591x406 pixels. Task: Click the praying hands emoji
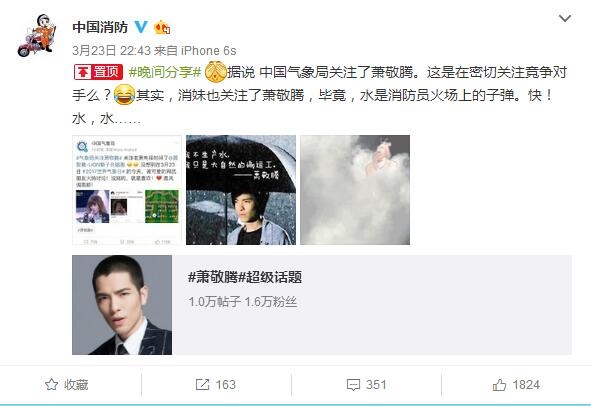pos(215,72)
